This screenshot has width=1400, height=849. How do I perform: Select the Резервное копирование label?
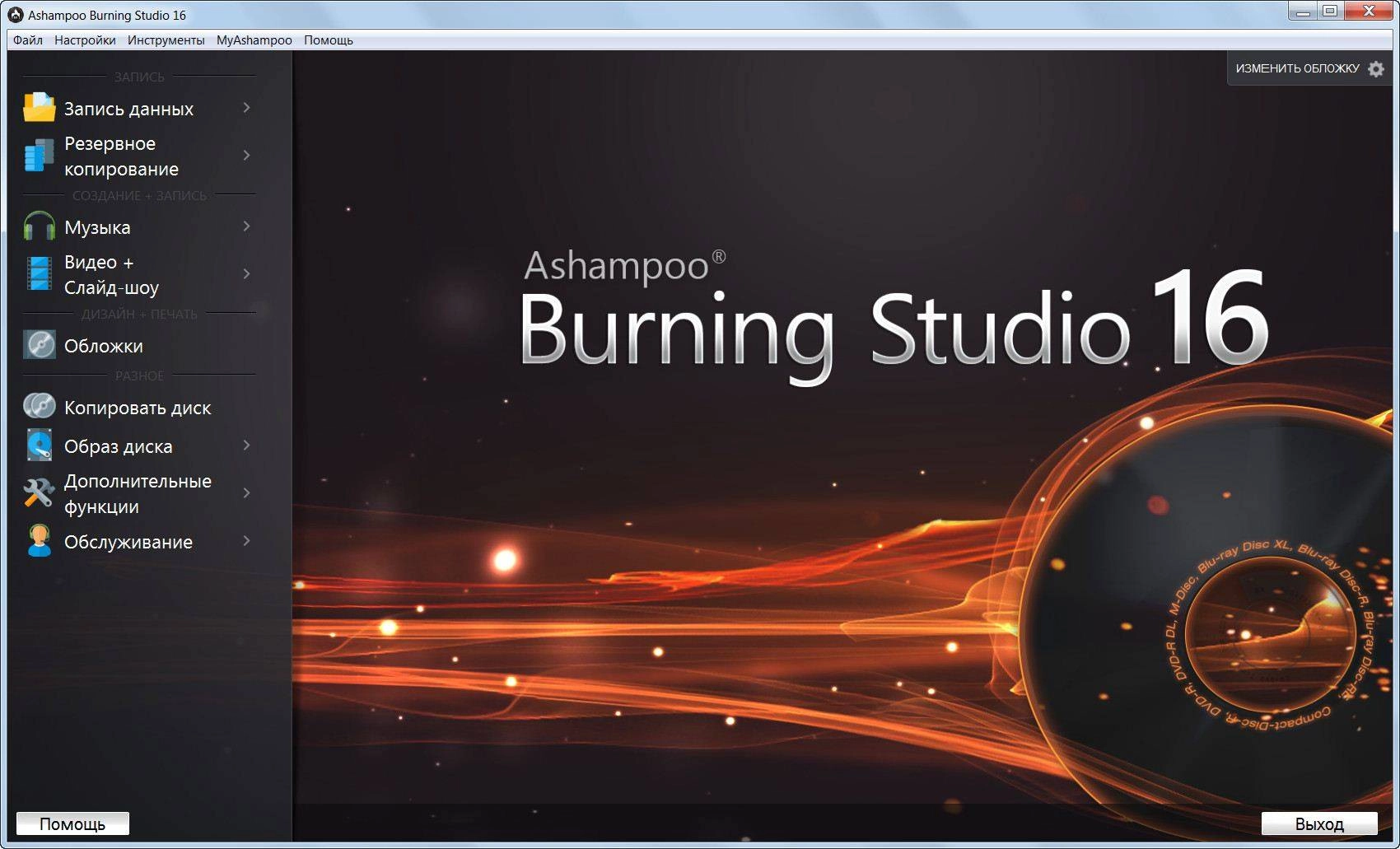click(121, 156)
